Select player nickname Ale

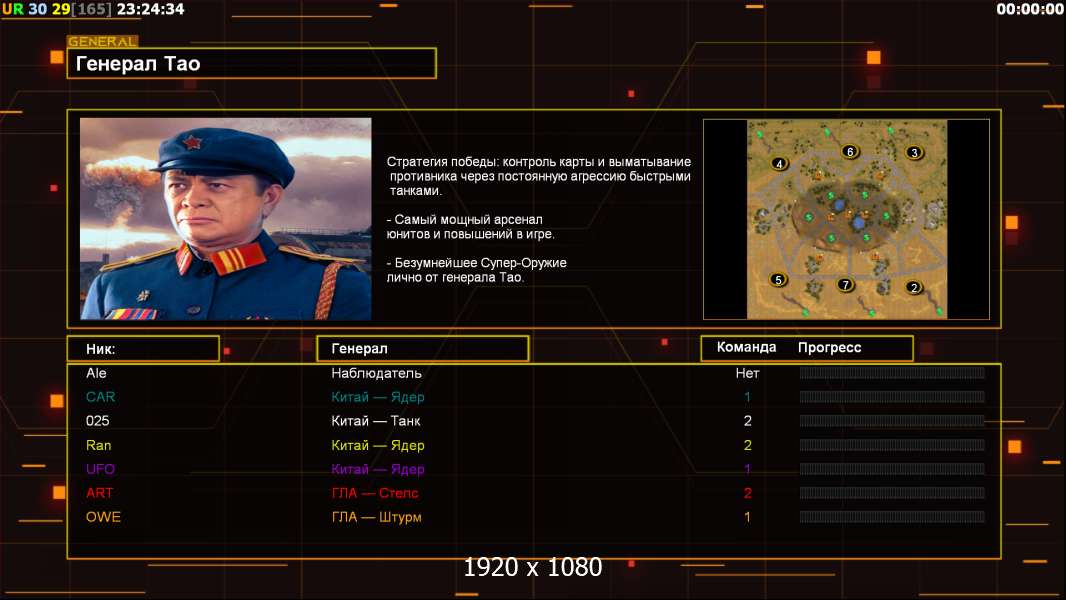pyautogui.click(x=96, y=373)
